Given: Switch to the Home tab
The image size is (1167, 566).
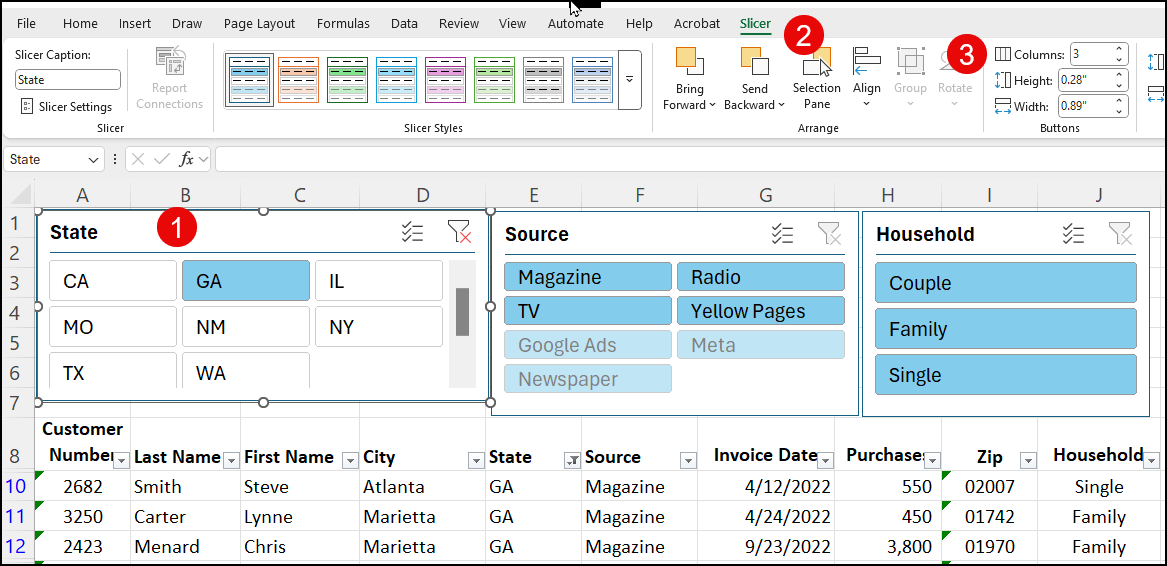Looking at the screenshot, I should [80, 23].
